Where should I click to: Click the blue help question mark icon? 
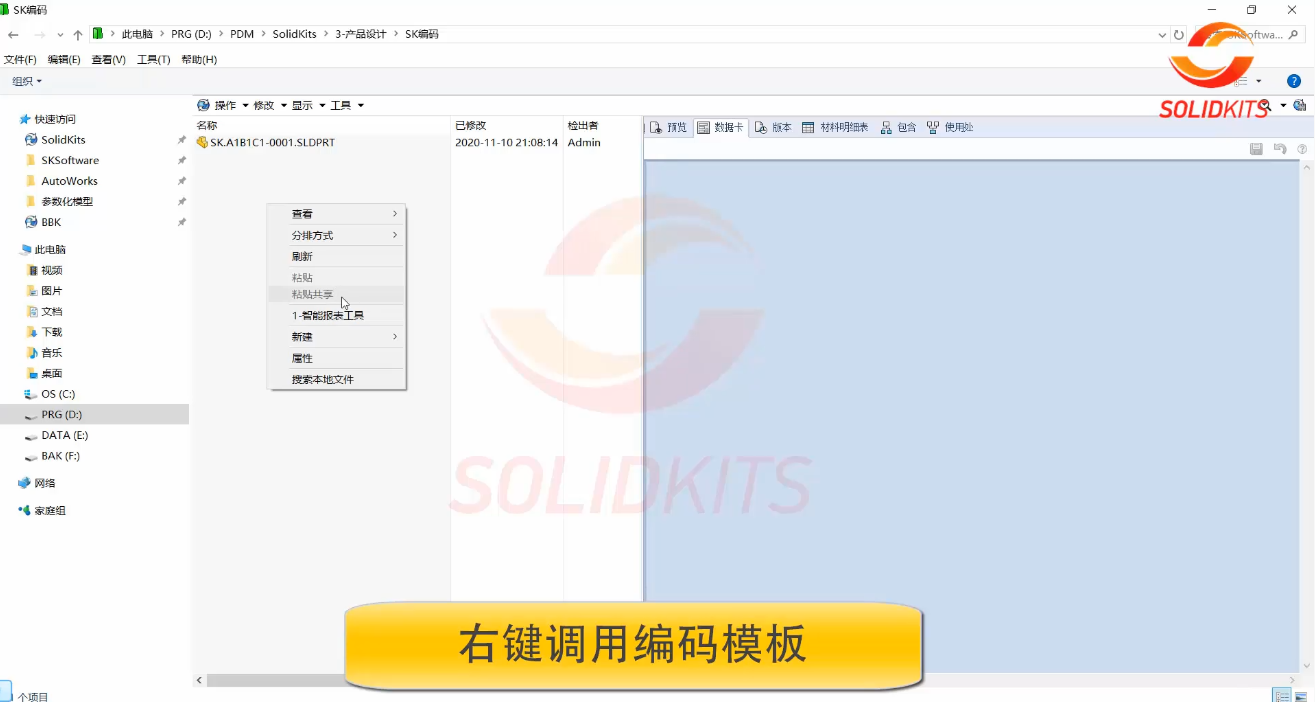(1293, 81)
